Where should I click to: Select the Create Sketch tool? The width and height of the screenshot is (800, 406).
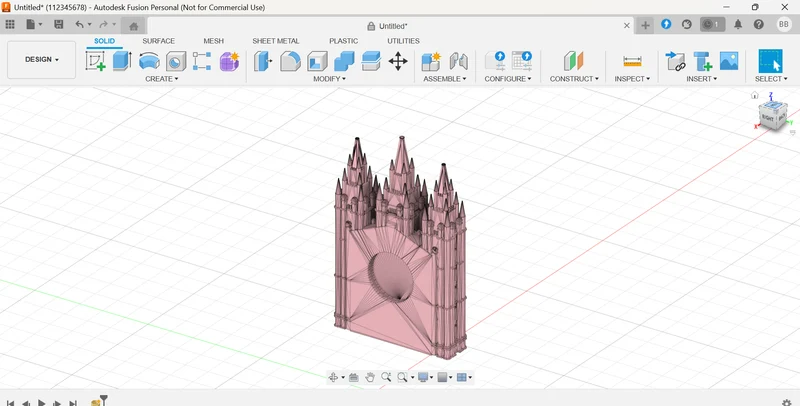95,61
